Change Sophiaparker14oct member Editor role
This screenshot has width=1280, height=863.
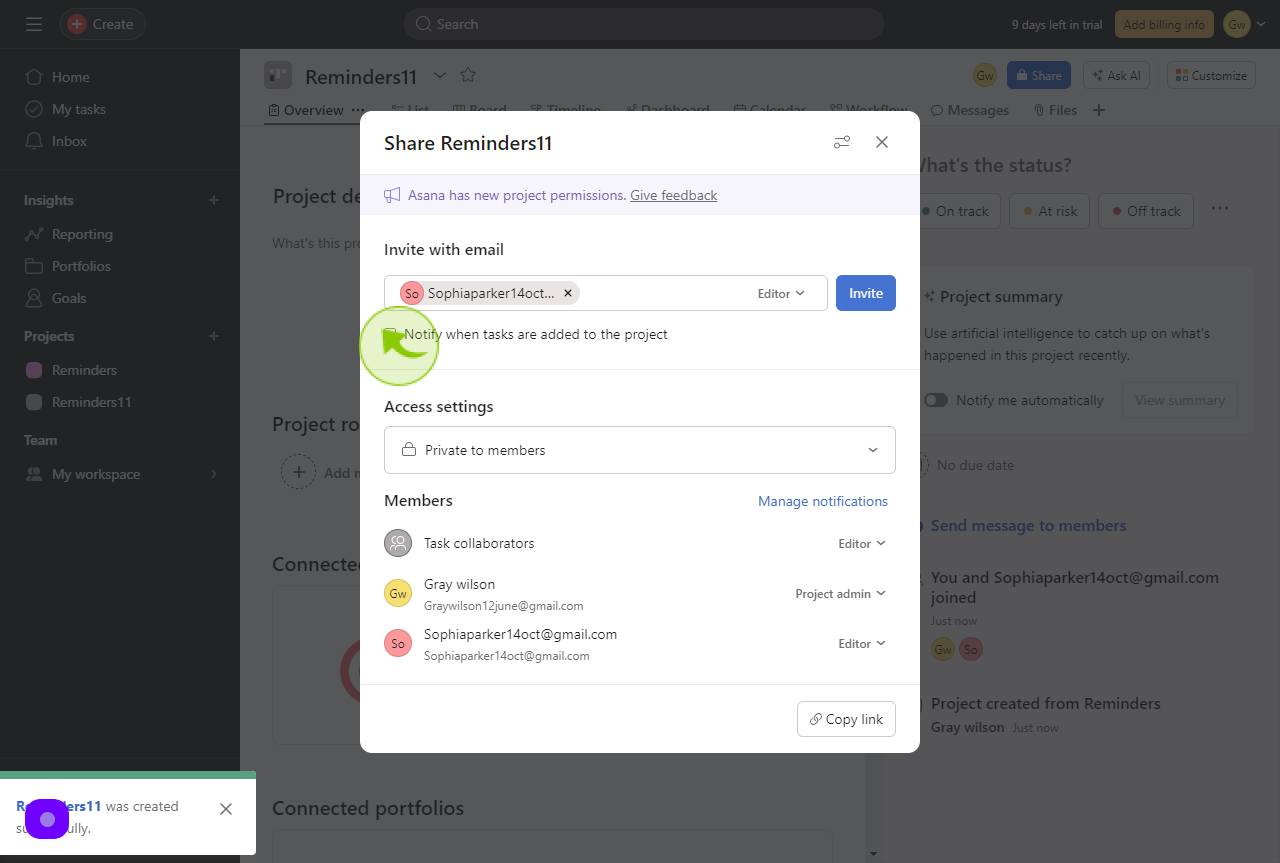coord(862,643)
